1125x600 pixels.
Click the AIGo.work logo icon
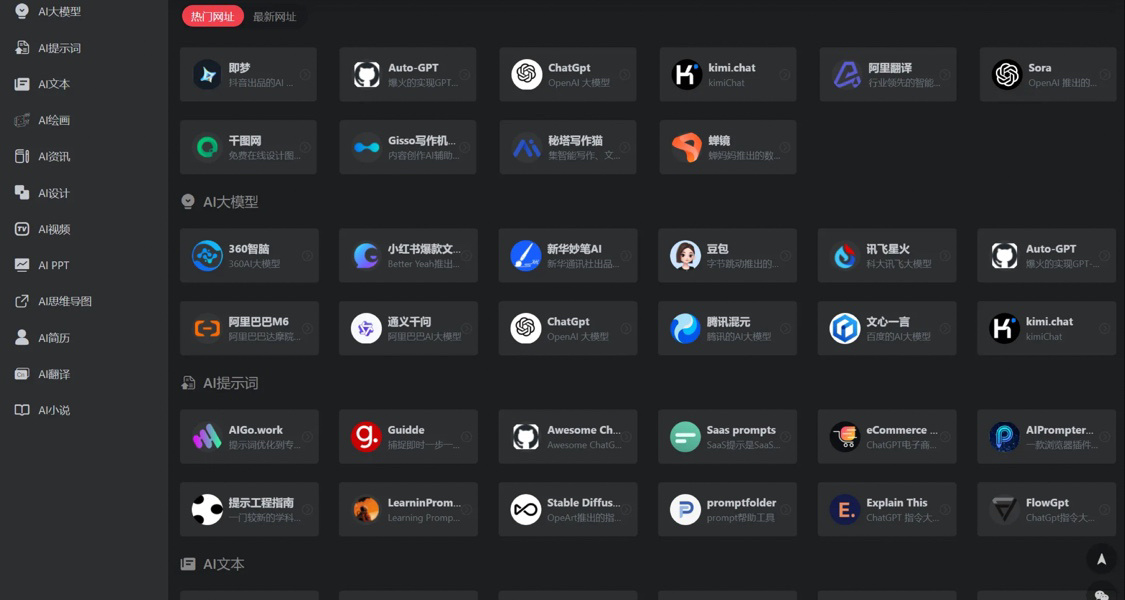(x=207, y=436)
